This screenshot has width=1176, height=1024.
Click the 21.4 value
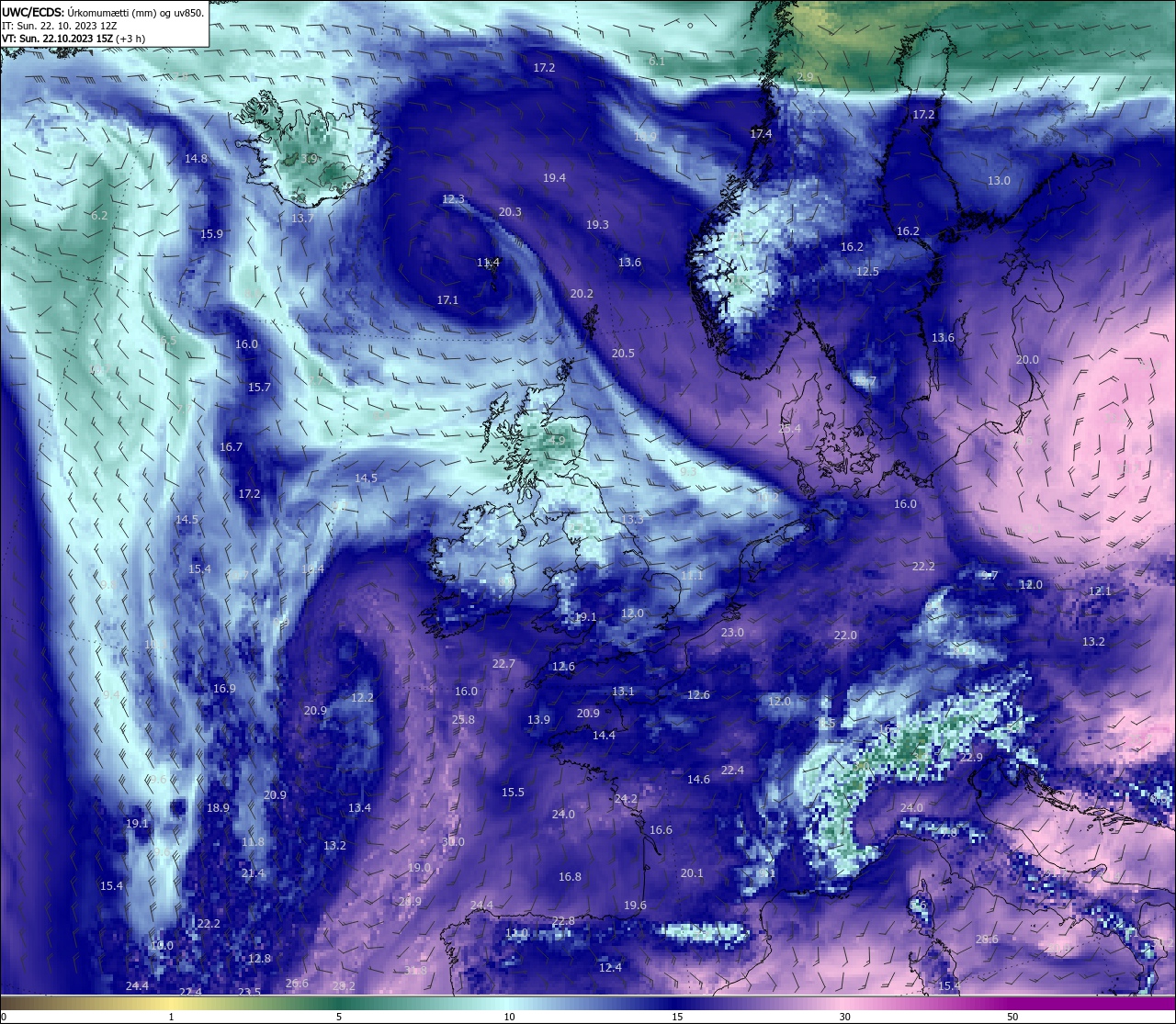[x=253, y=873]
